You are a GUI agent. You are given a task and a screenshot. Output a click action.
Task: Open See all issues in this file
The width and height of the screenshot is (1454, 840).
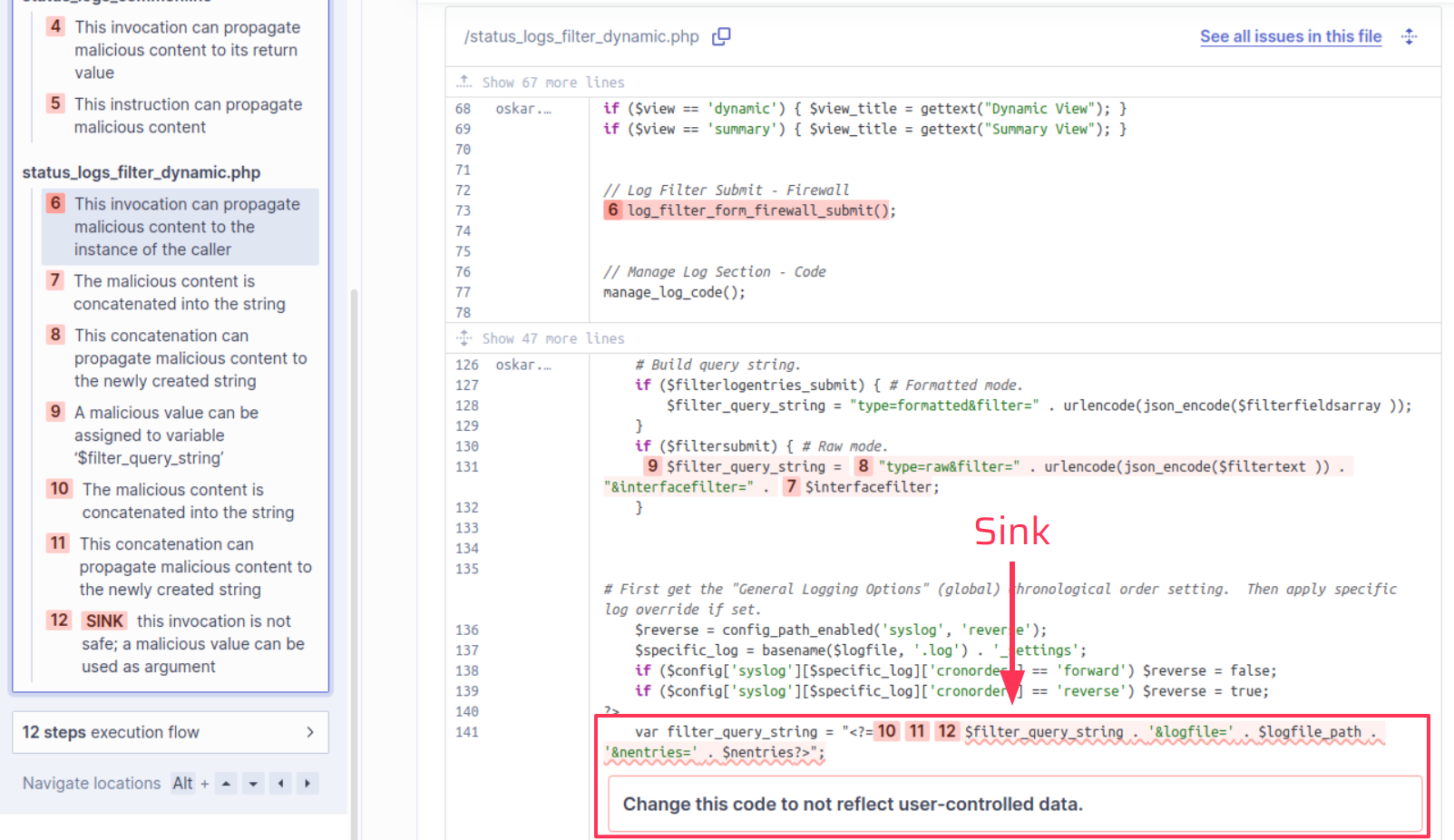pyautogui.click(x=1290, y=36)
